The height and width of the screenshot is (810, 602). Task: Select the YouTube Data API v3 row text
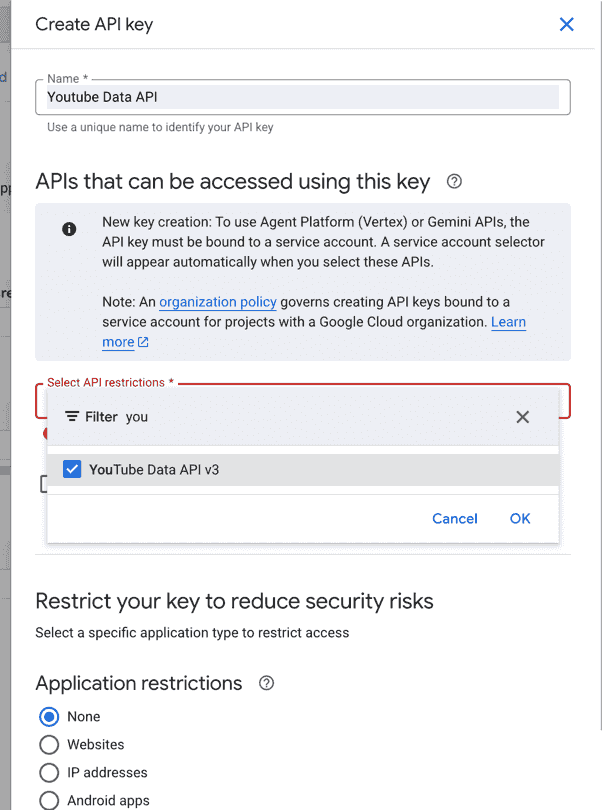[154, 470]
